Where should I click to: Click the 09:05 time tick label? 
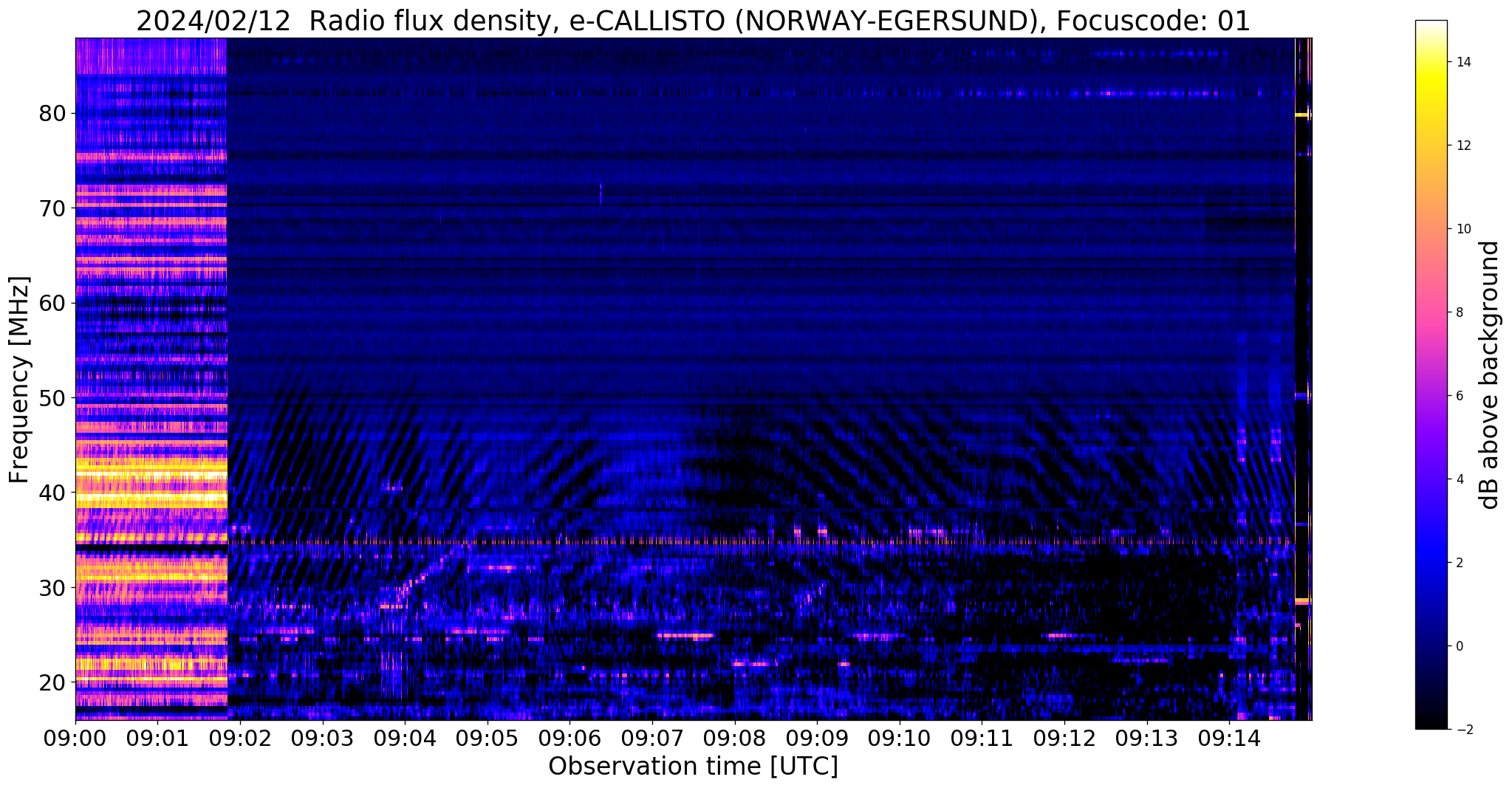tap(487, 739)
